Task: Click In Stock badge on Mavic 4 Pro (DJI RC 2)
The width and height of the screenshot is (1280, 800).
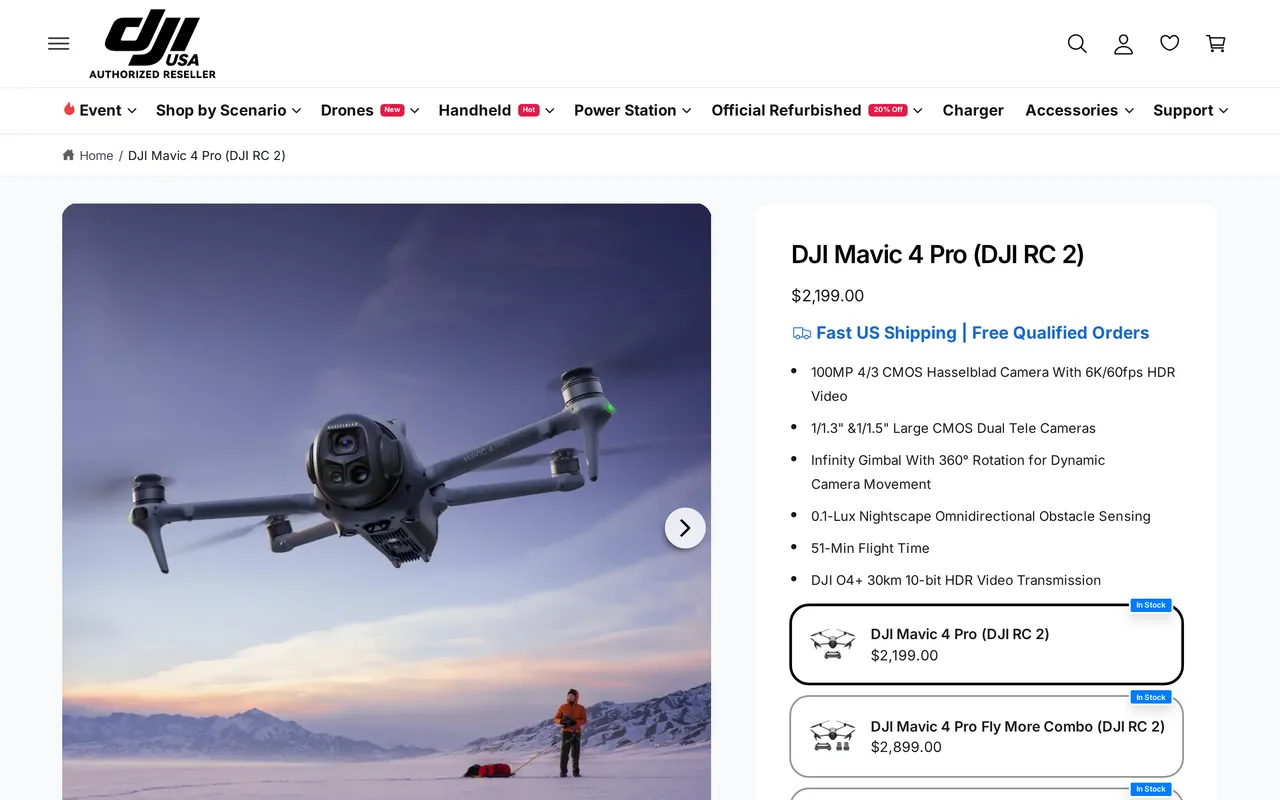Action: pos(1150,605)
